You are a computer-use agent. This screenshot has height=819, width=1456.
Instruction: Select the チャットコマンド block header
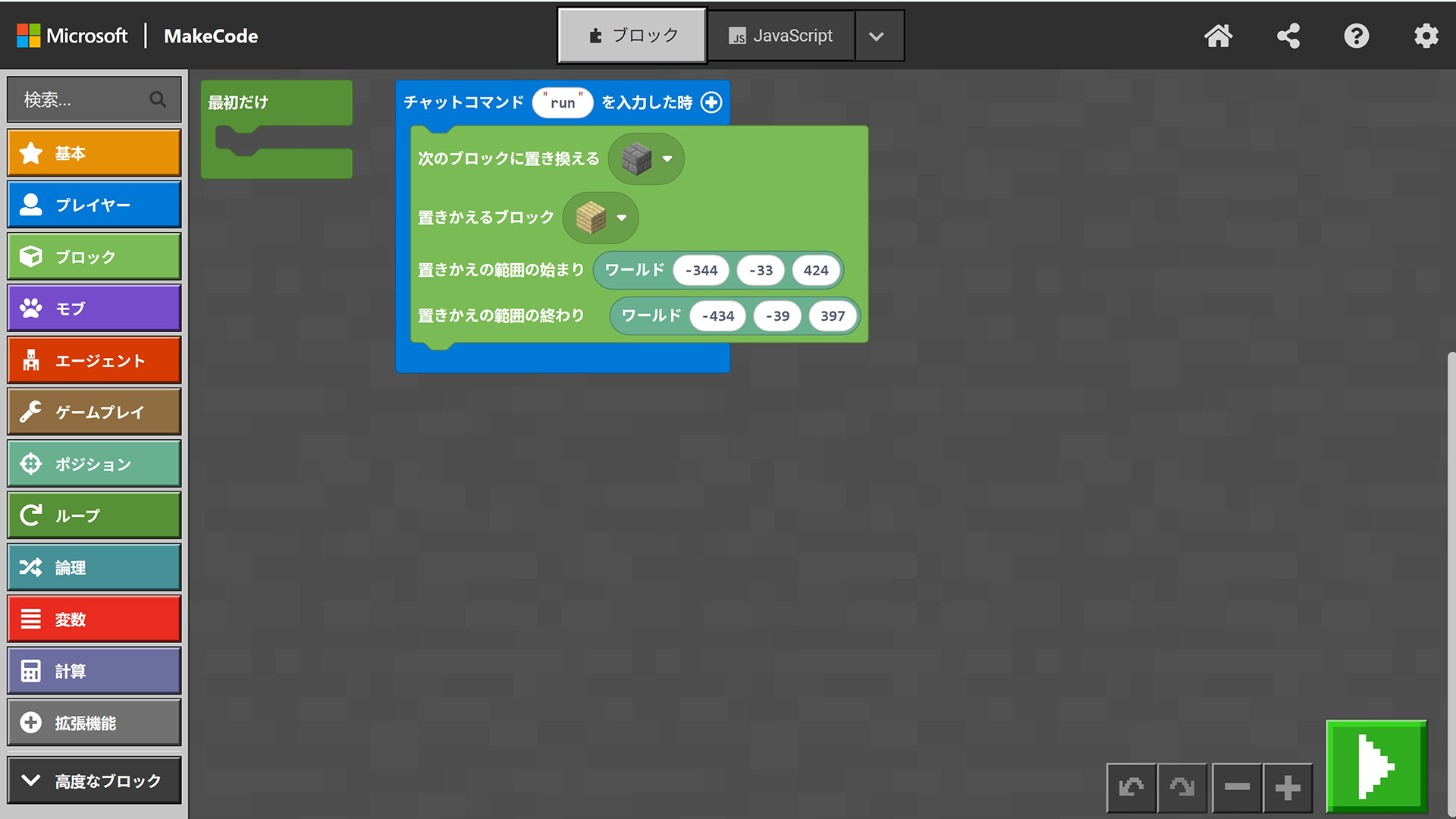pyautogui.click(x=463, y=102)
